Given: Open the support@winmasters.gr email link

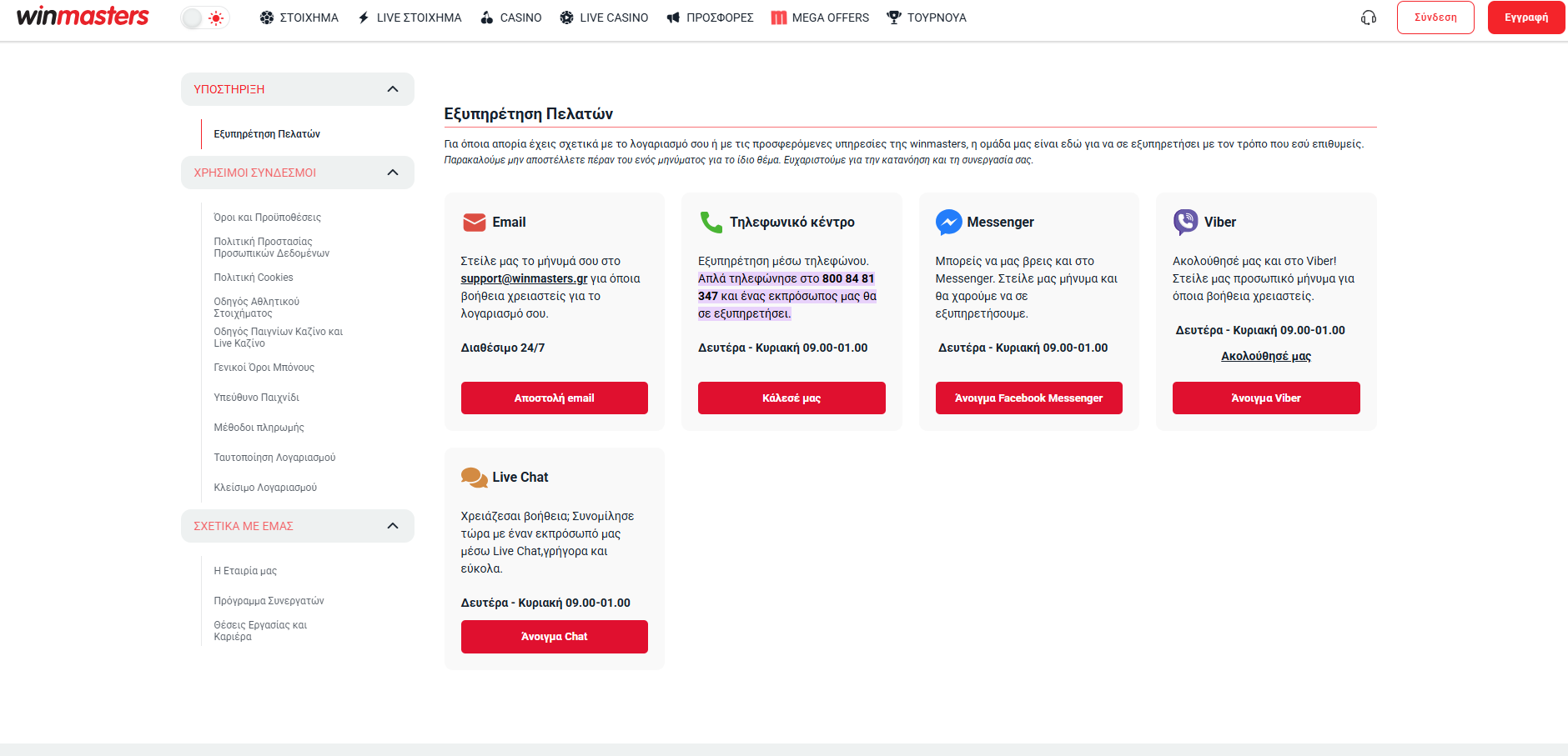Looking at the screenshot, I should [524, 278].
